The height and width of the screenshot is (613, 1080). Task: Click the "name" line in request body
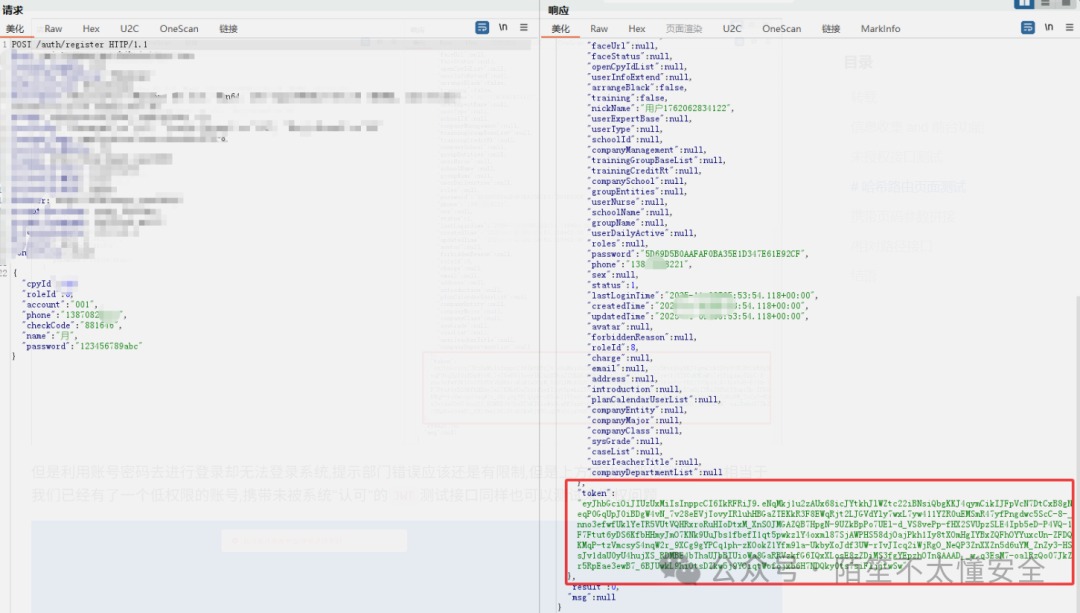(50, 335)
